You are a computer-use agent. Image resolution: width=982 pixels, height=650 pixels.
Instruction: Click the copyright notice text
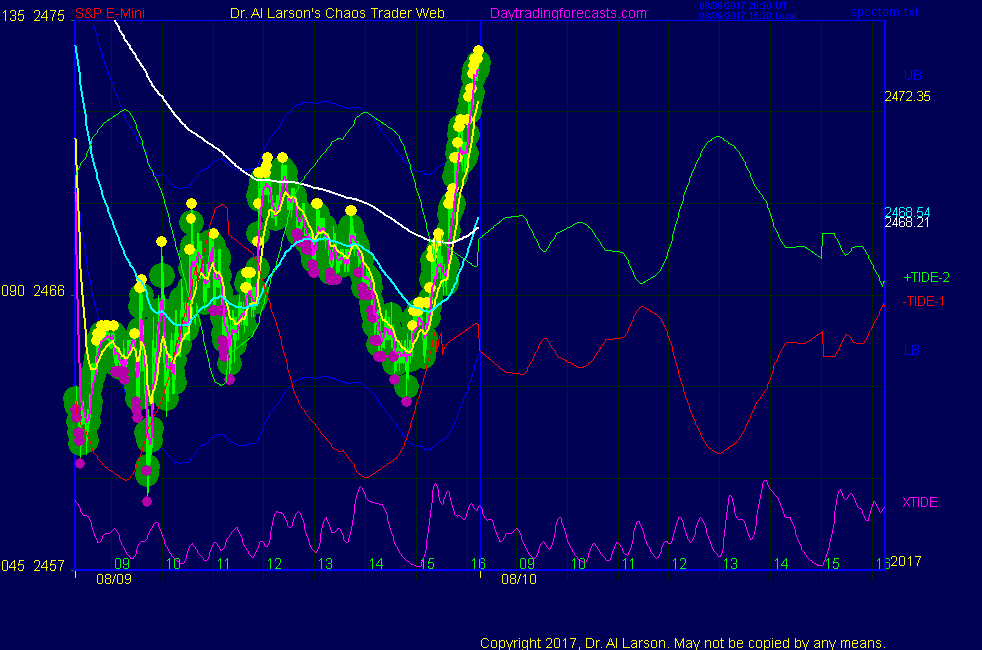(x=683, y=643)
